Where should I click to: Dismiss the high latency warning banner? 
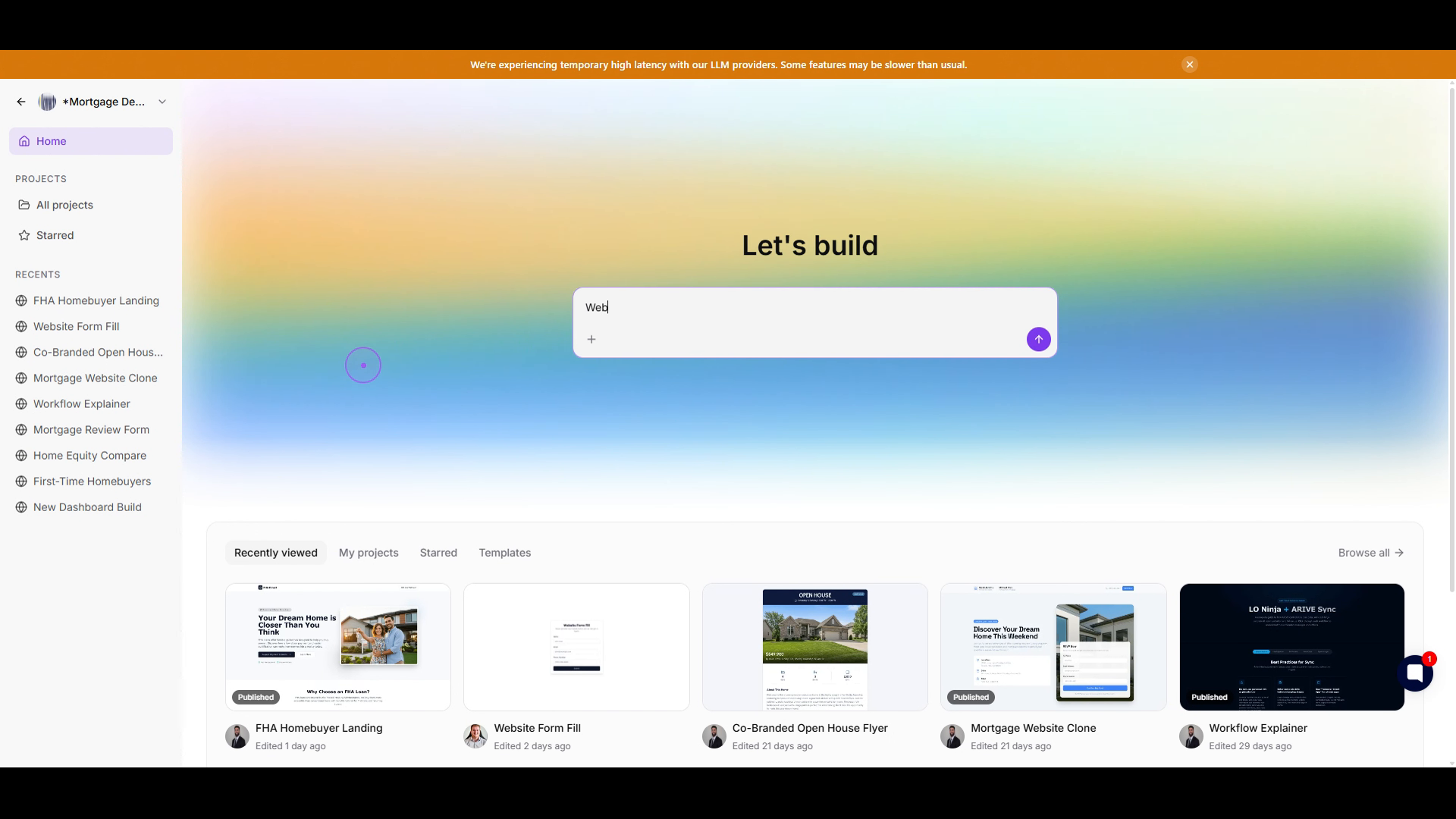coord(1190,64)
